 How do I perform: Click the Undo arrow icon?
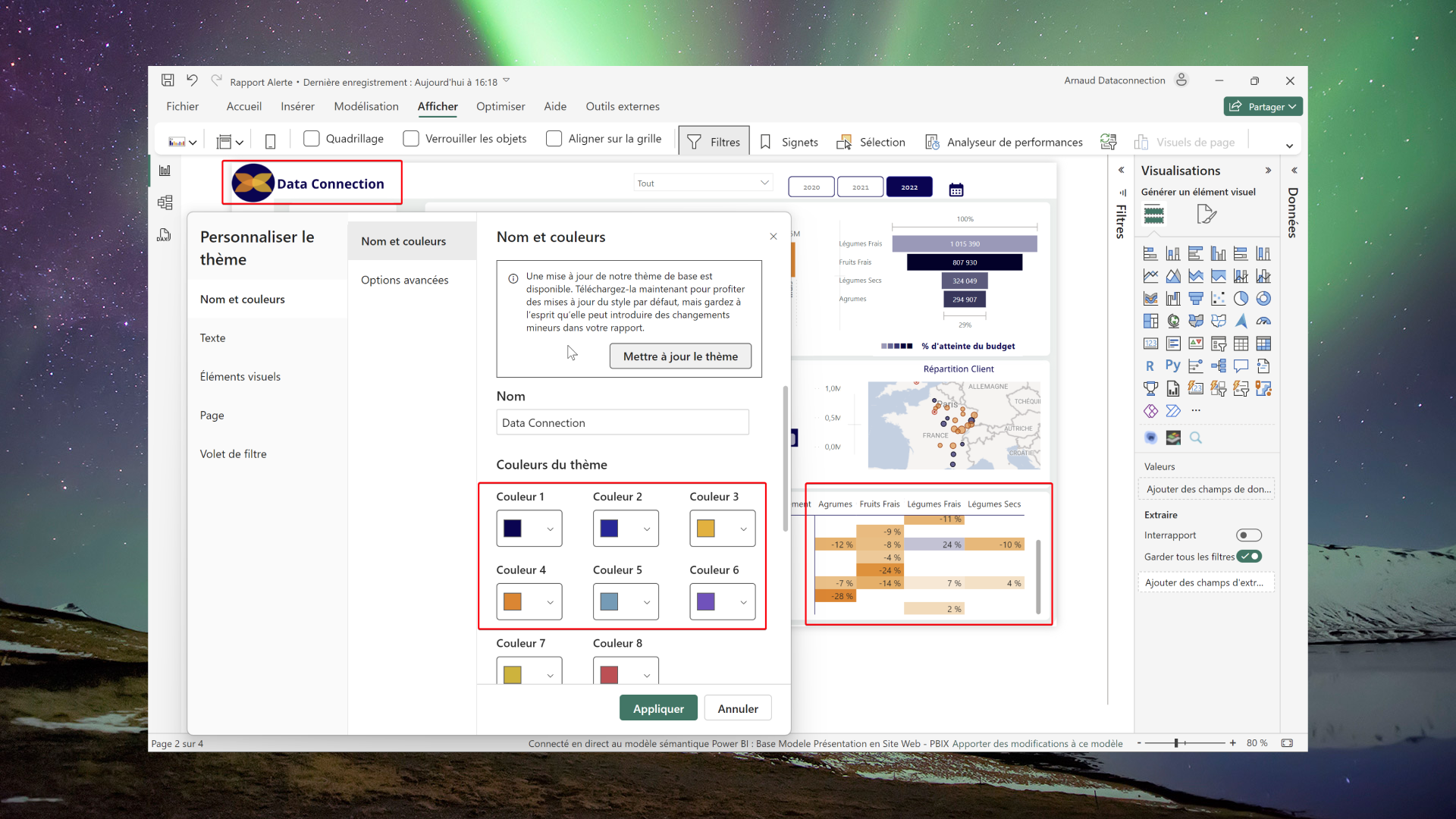click(192, 80)
